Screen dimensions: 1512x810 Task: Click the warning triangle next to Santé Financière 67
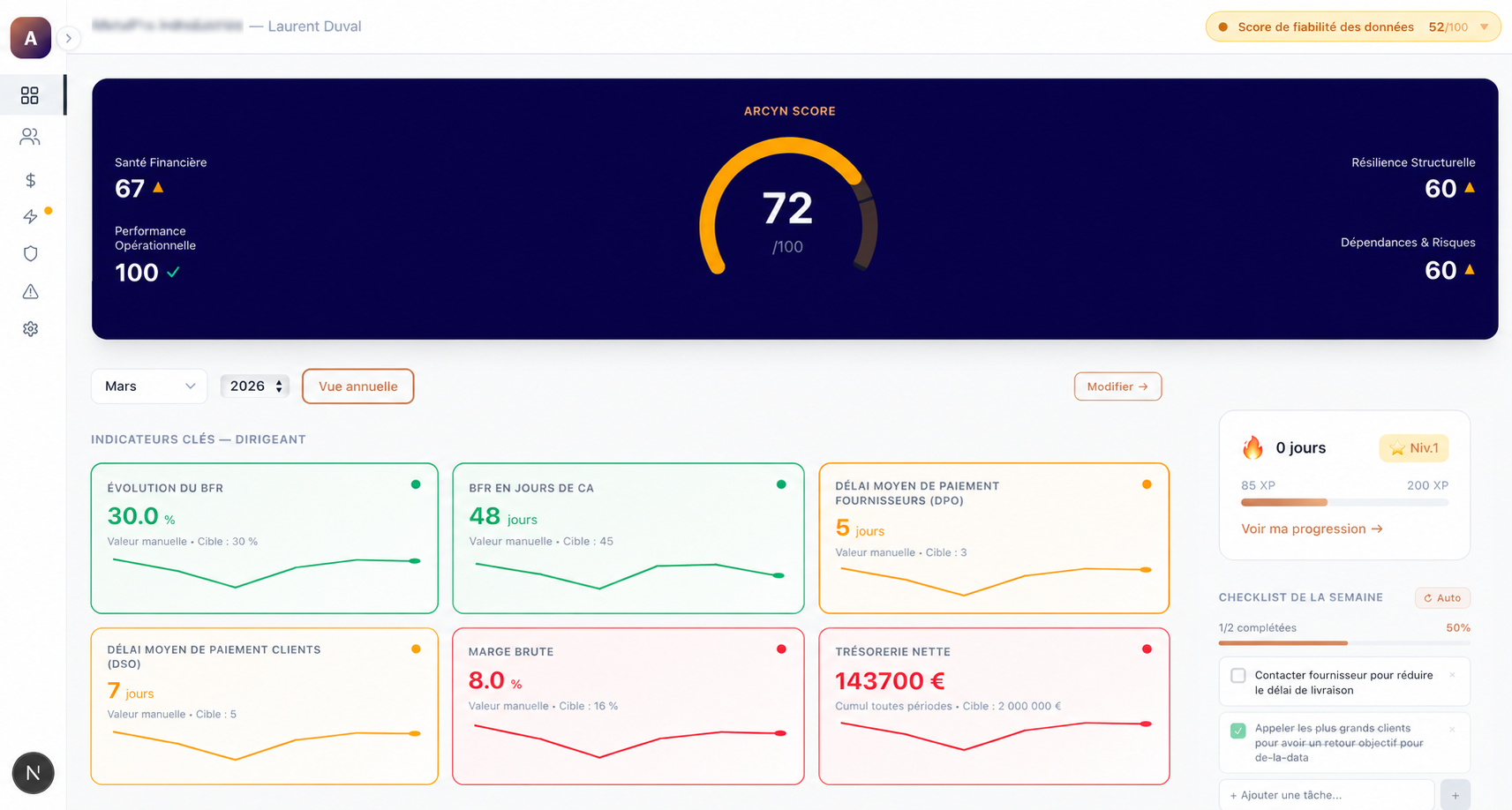tap(158, 187)
